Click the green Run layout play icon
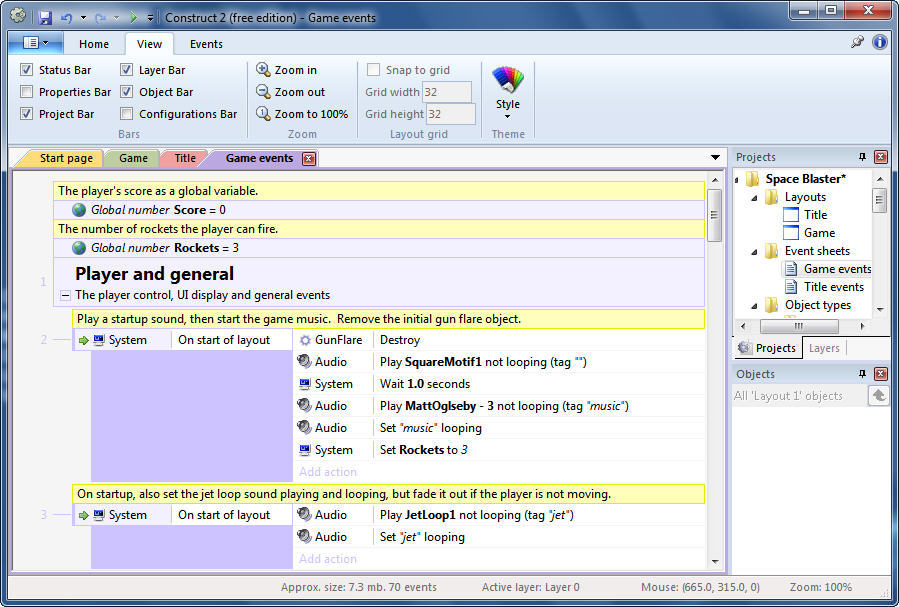Screen dimensions: 899x607 pos(133,18)
